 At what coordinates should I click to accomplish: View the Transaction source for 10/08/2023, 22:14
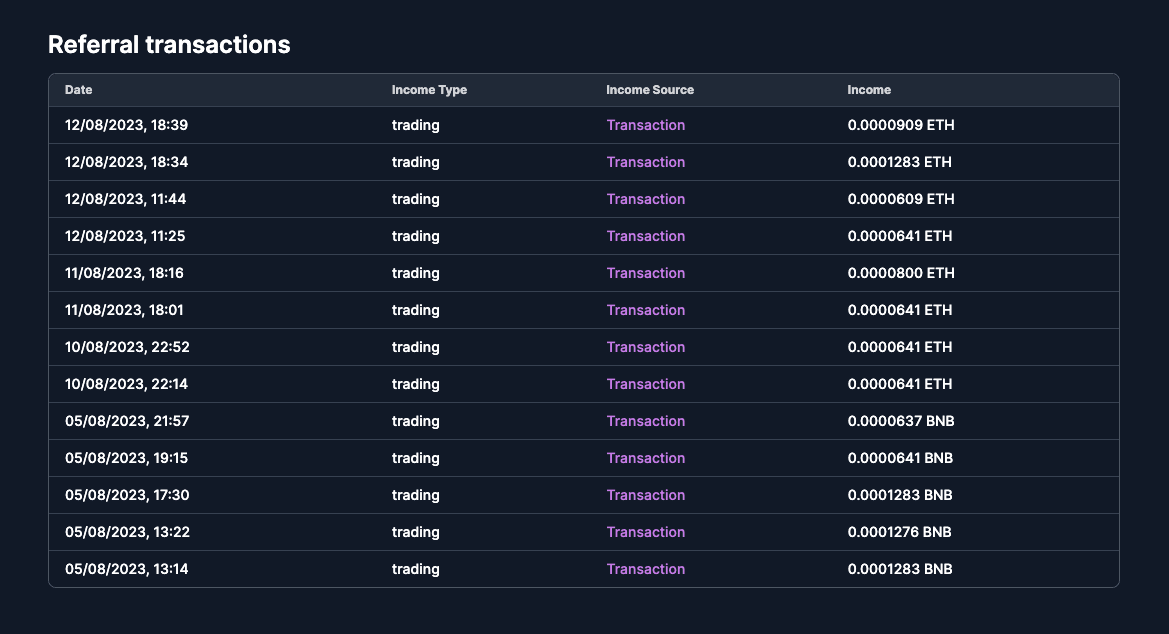646,384
